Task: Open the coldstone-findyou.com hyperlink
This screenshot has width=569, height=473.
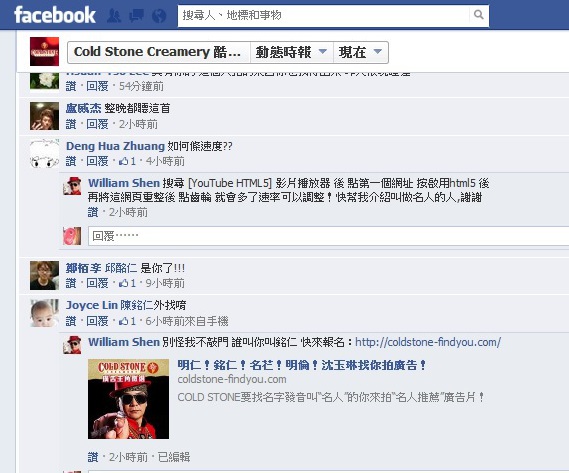Action: click(428, 342)
